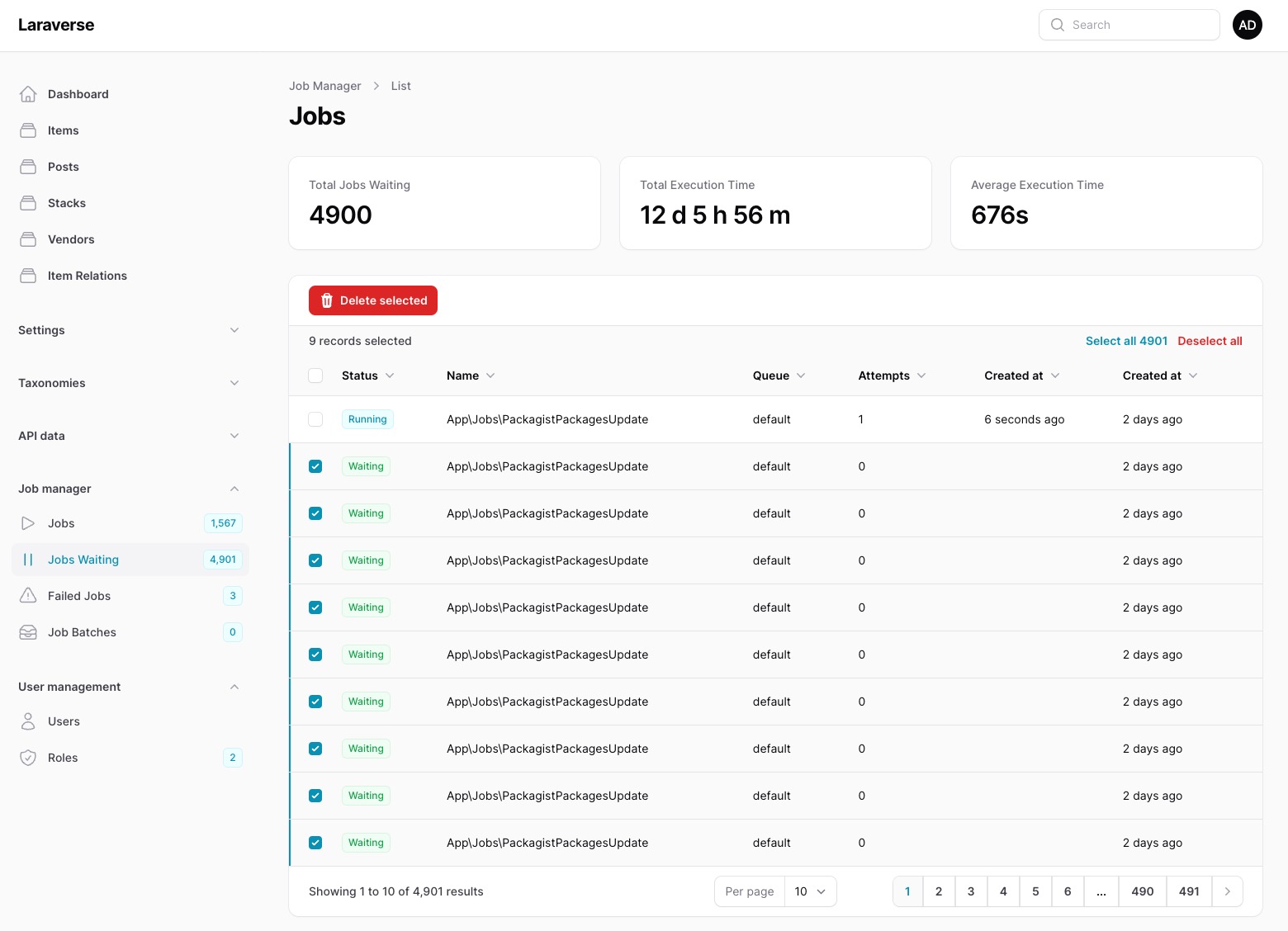Click the Failed Jobs count badge 3
Viewport: 1288px width, 931px height.
(x=233, y=596)
